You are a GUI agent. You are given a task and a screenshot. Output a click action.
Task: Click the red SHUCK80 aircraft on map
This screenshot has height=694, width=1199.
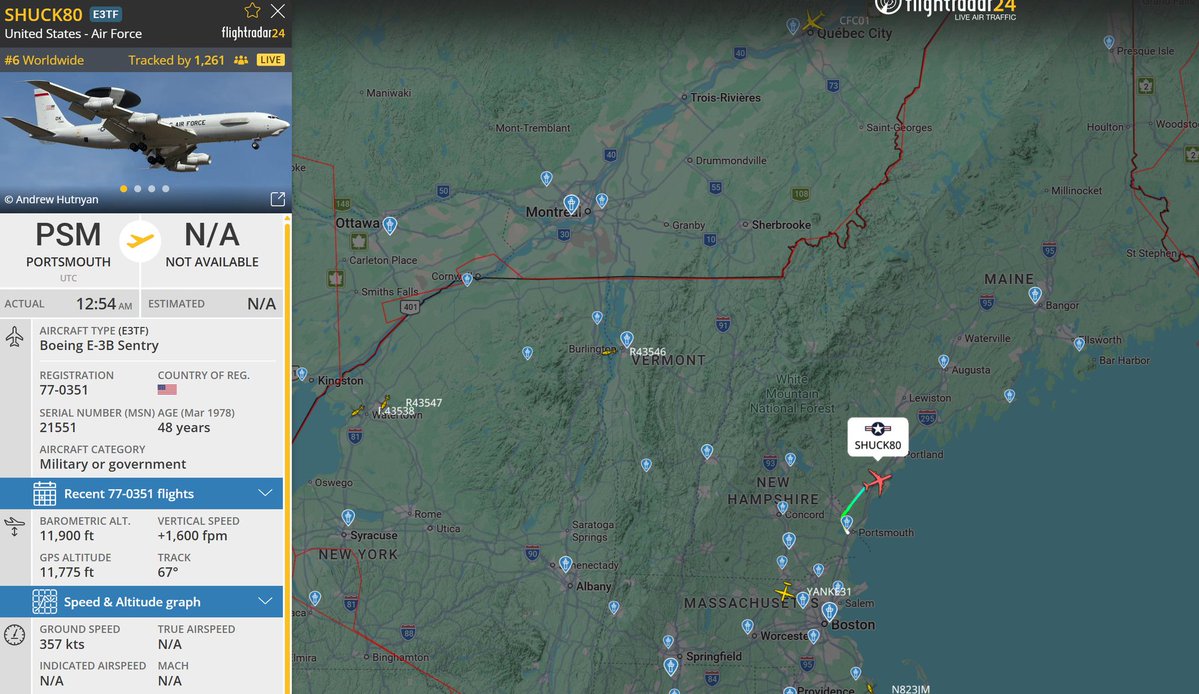click(x=878, y=482)
